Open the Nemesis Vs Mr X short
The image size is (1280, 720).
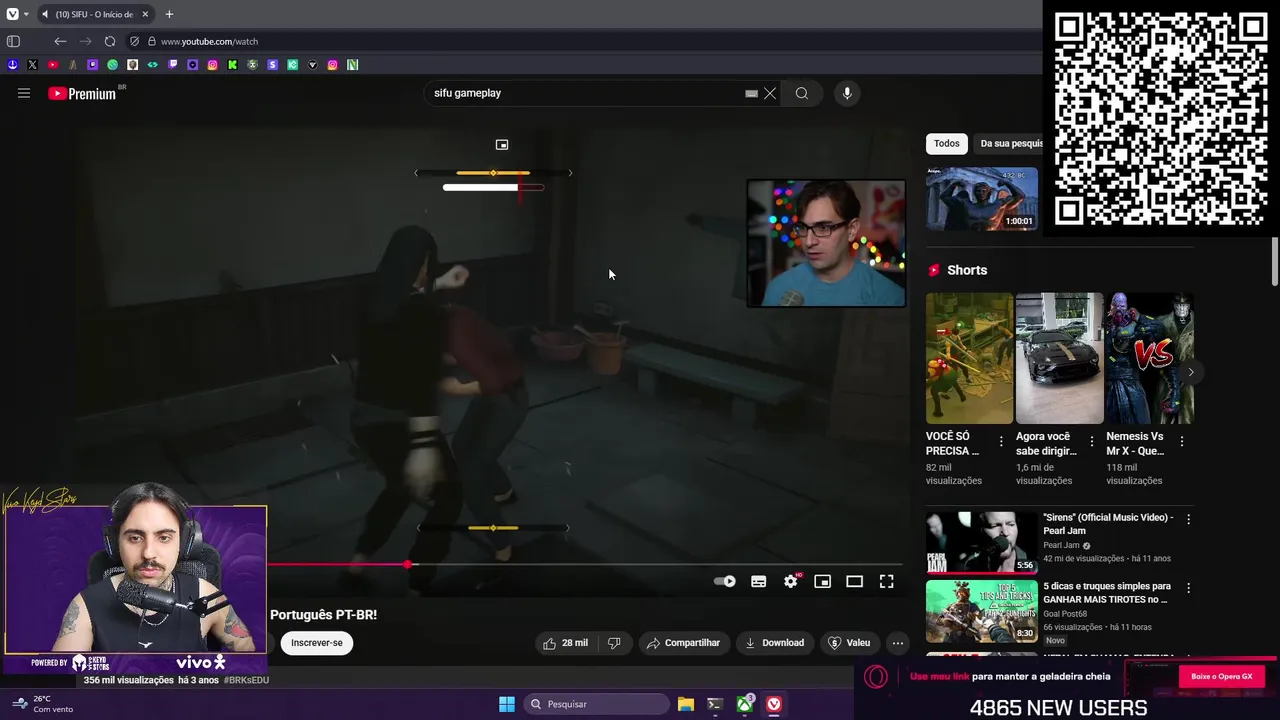click(1149, 358)
